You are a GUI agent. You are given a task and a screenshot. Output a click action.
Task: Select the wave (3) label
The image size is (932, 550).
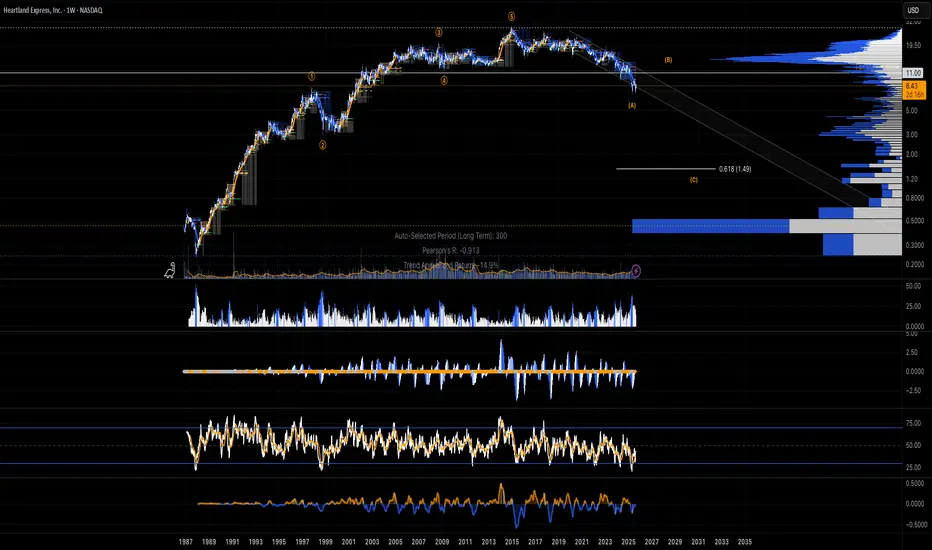(439, 33)
